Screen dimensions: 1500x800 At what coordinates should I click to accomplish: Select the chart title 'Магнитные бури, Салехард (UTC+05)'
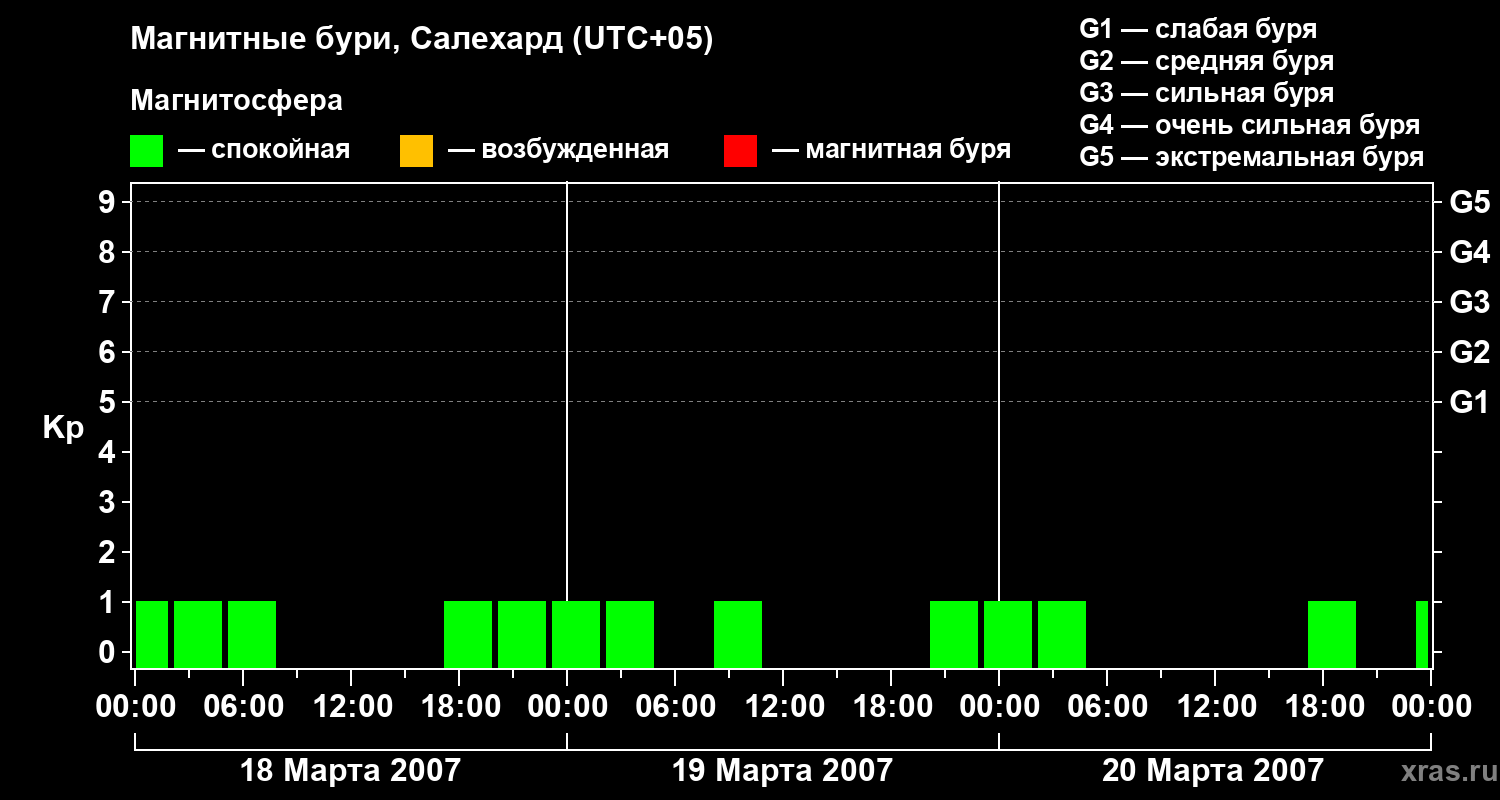(x=422, y=40)
